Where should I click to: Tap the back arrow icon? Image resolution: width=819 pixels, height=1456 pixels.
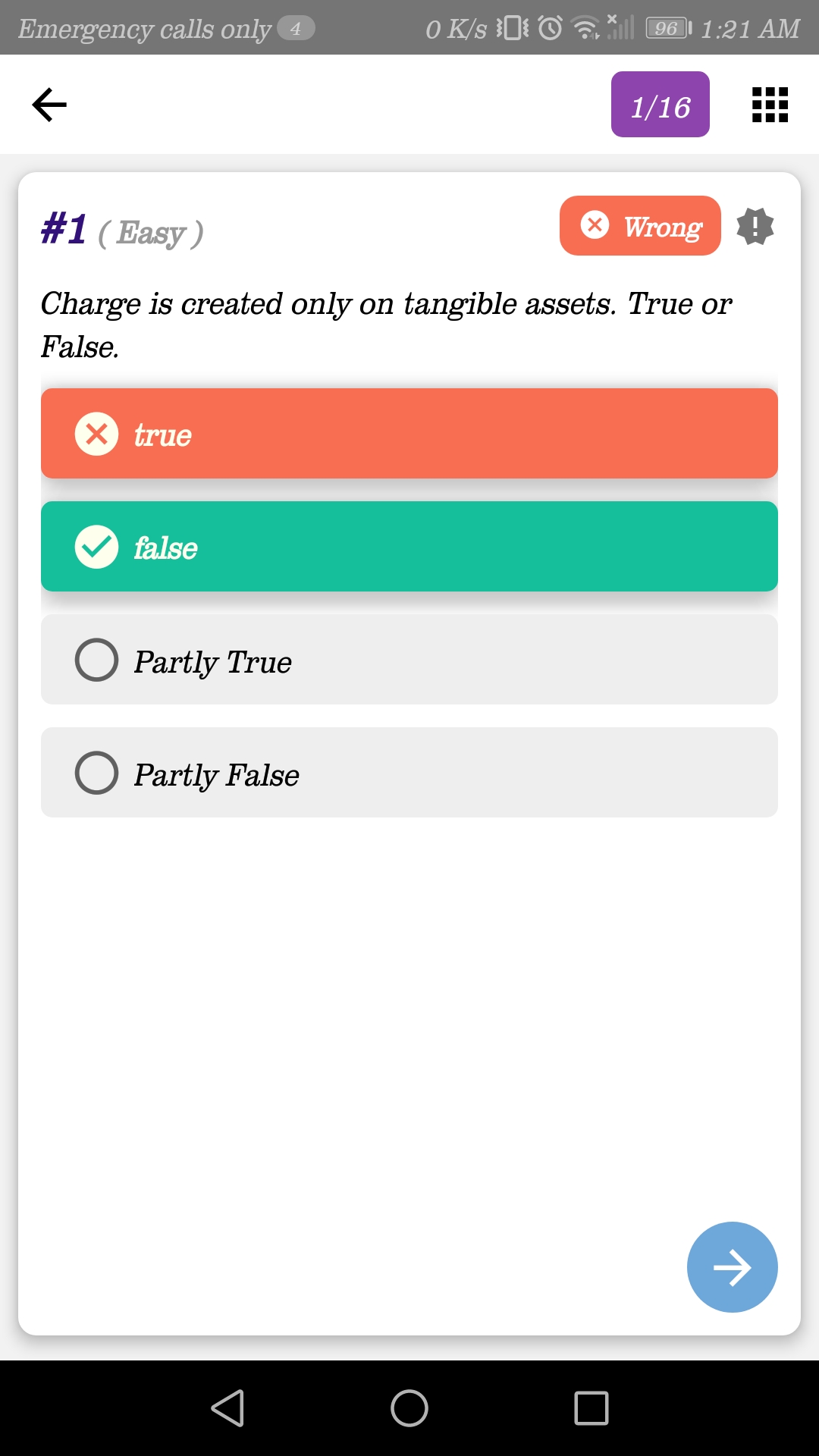49,105
